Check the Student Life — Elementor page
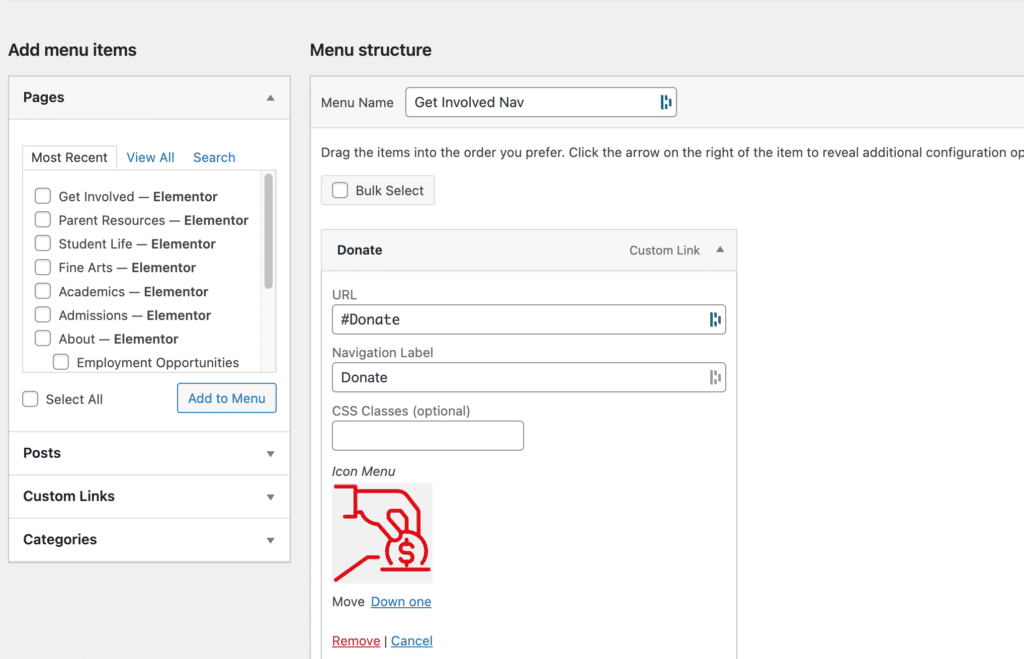The image size is (1024, 659). pyautogui.click(x=43, y=244)
